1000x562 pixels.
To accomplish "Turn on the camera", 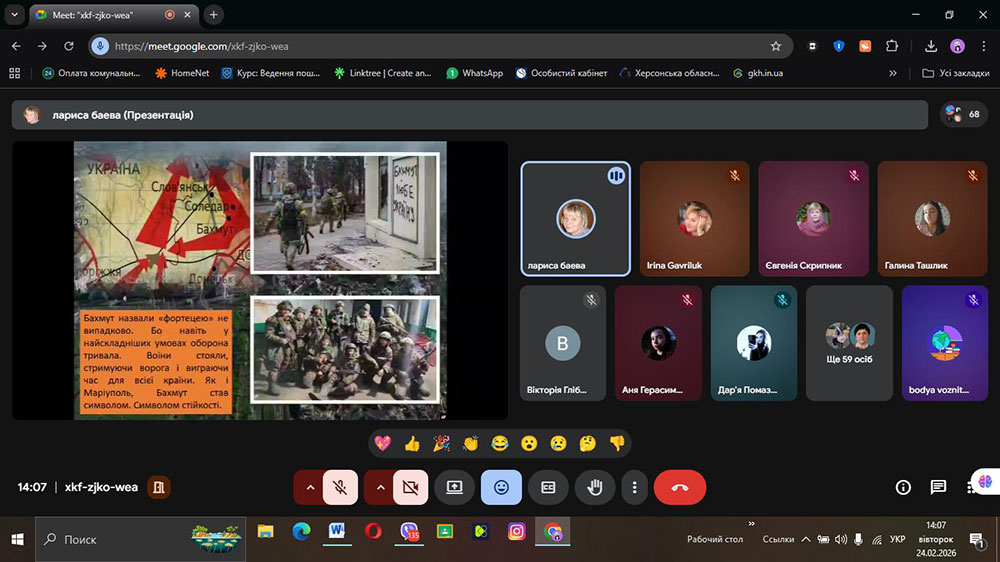I will pyautogui.click(x=409, y=487).
